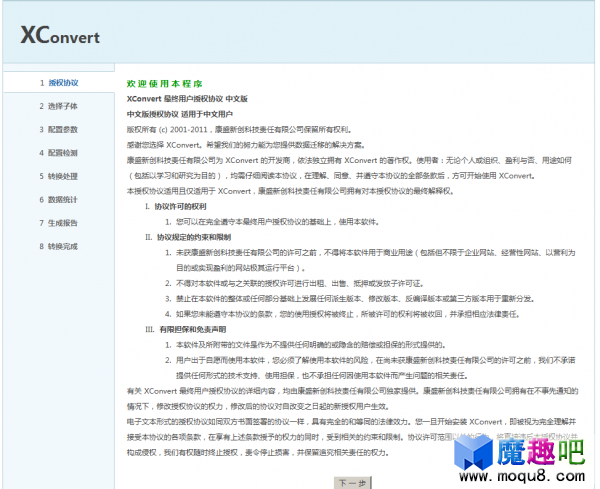This screenshot has height=489, width=600.
Task: Click section II. 协议规定的约束和限制
Action: [188, 237]
